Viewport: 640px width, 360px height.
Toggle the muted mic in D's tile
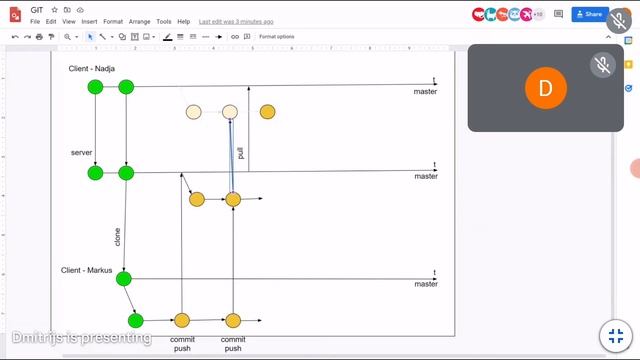coord(602,64)
